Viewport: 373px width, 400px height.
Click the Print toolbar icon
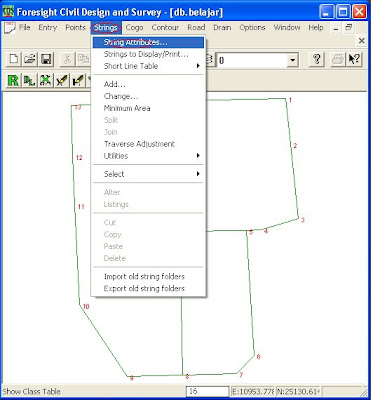click(338, 60)
